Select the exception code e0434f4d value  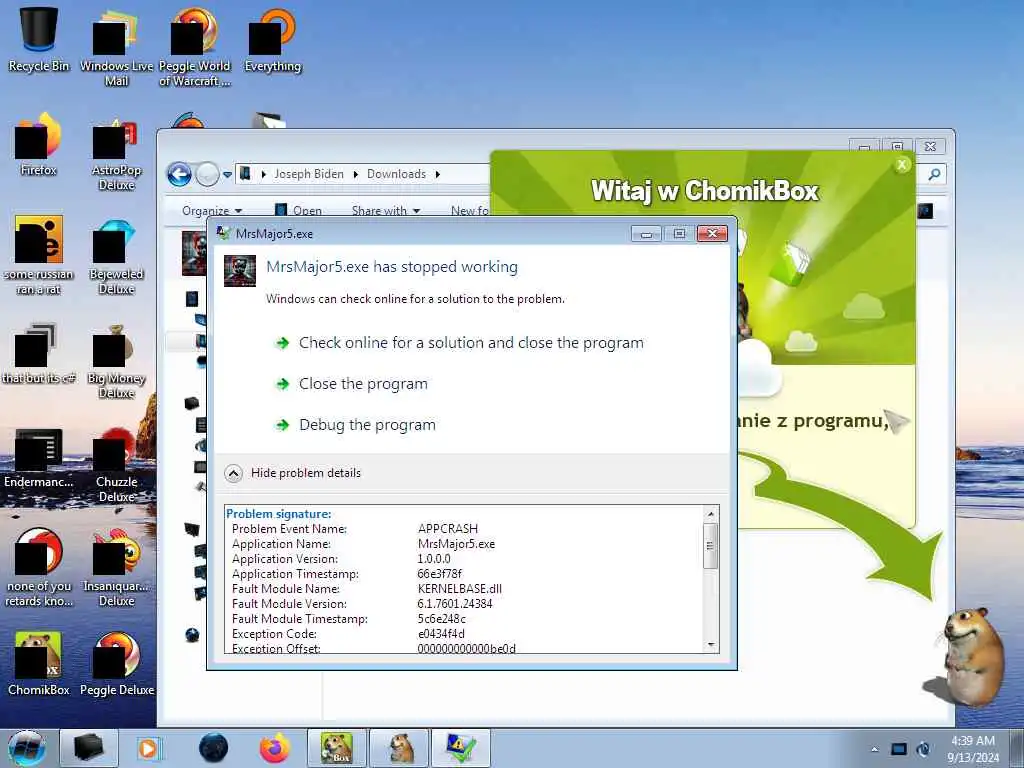pyautogui.click(x=441, y=633)
